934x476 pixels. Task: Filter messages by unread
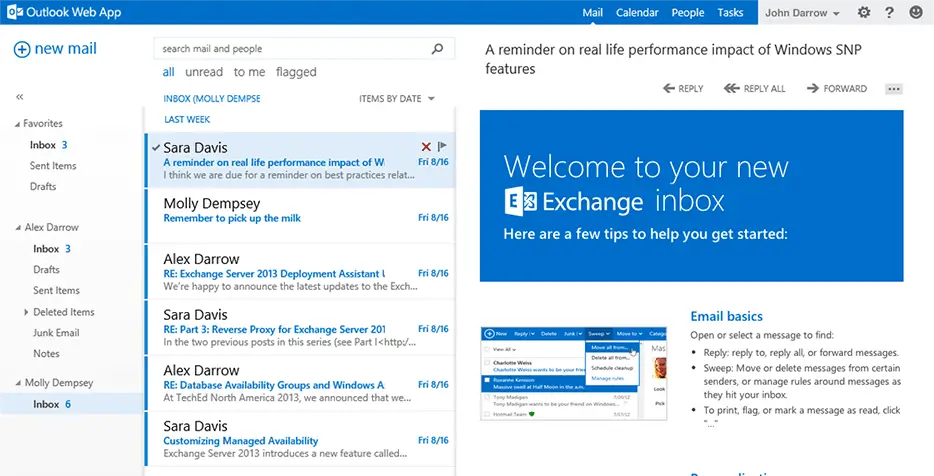tap(204, 72)
